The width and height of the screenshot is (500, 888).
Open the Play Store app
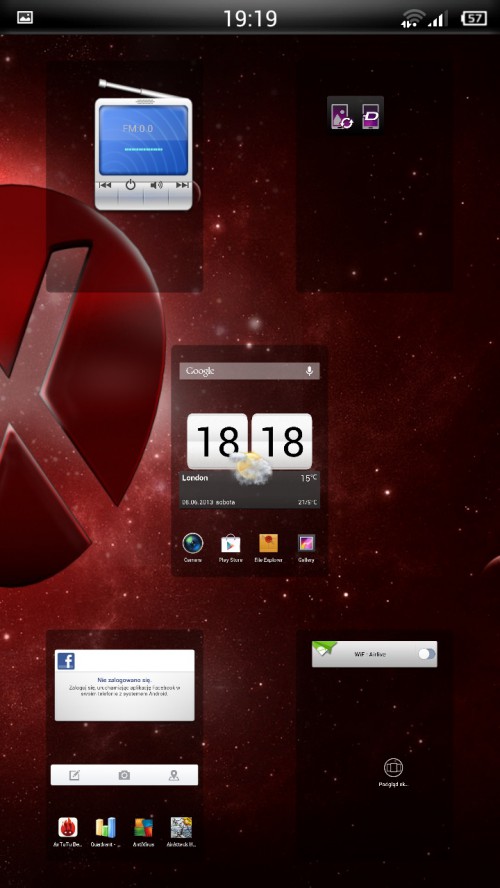click(x=230, y=544)
